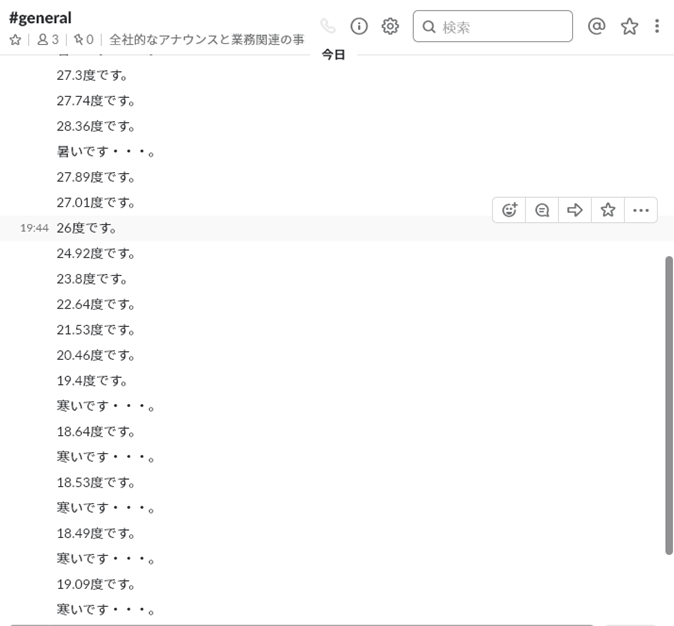Select the 18.53度です message

click(96, 482)
